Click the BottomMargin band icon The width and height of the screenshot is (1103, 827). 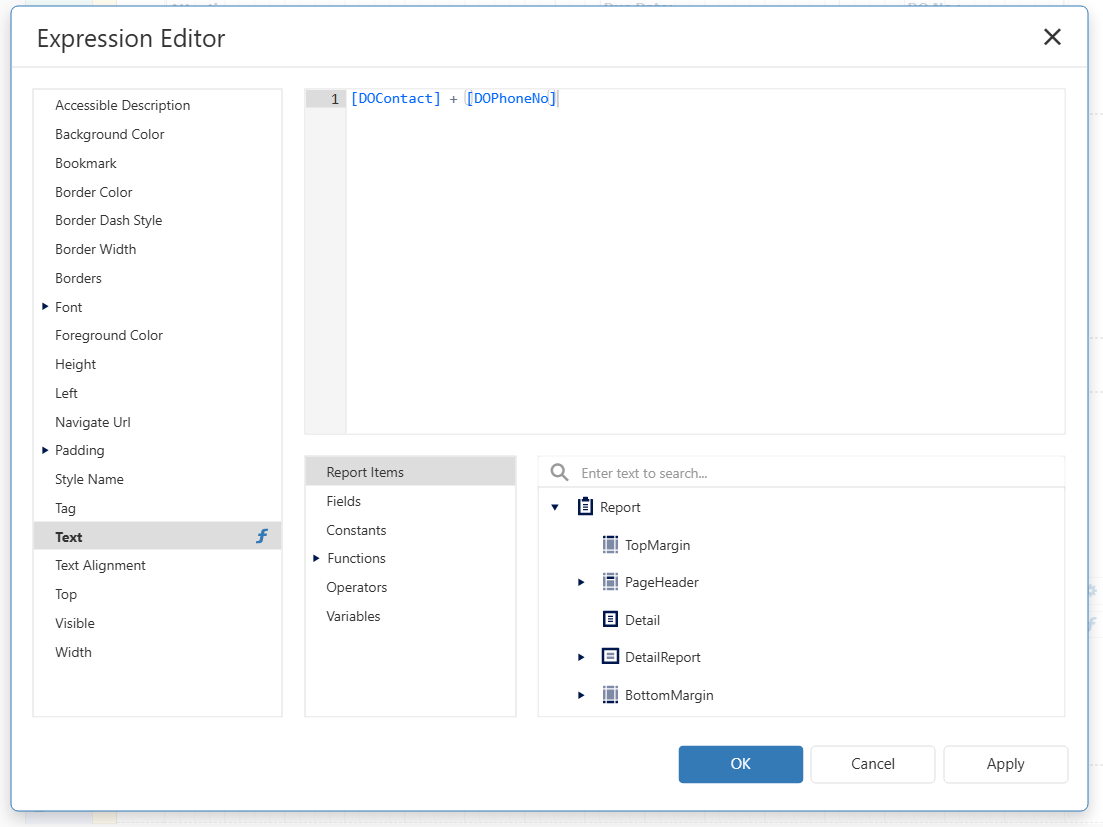611,695
